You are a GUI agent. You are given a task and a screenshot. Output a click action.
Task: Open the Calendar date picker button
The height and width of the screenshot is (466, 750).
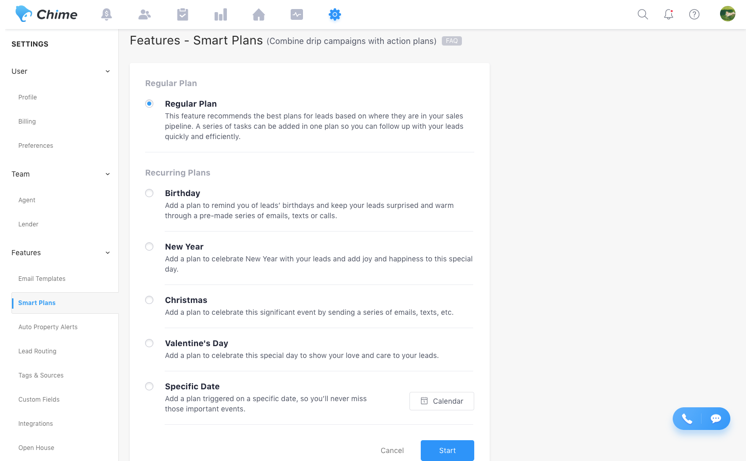pos(441,401)
